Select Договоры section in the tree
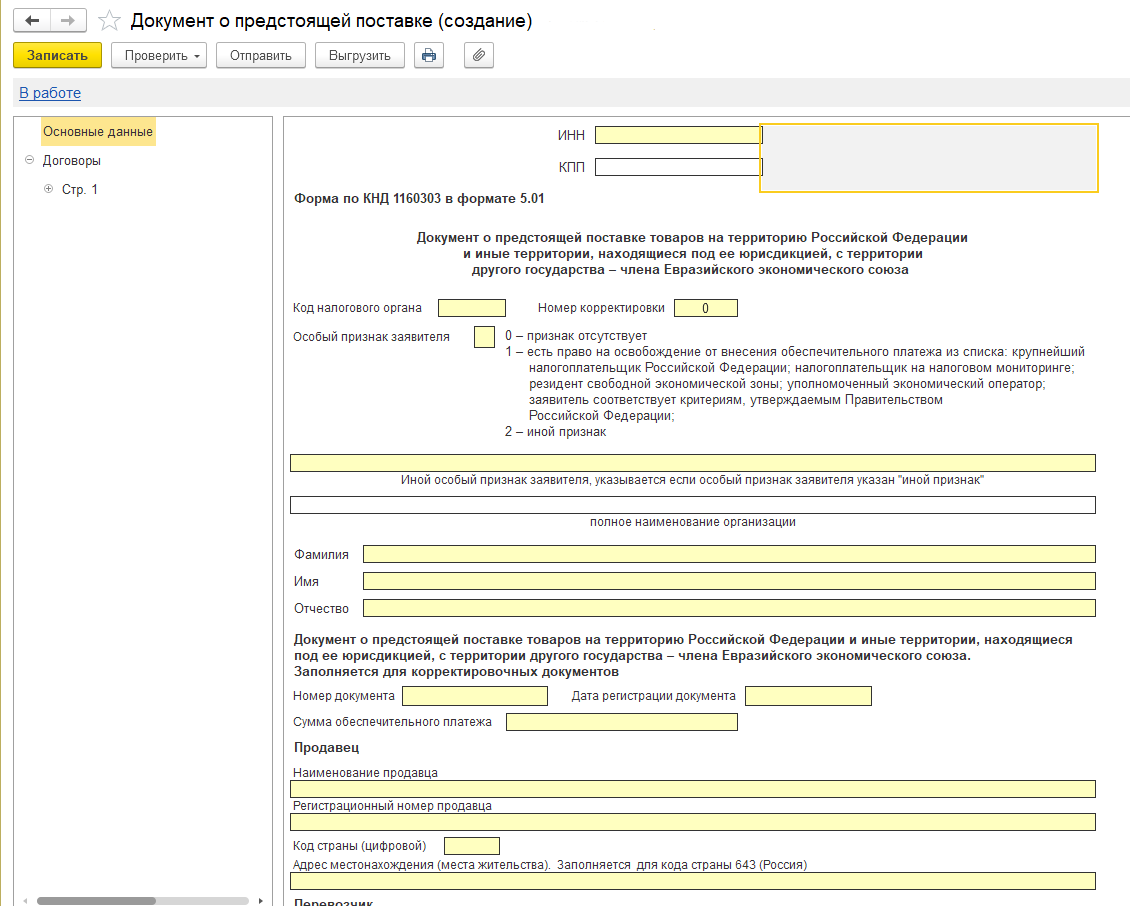This screenshot has width=1130, height=906. point(71,160)
